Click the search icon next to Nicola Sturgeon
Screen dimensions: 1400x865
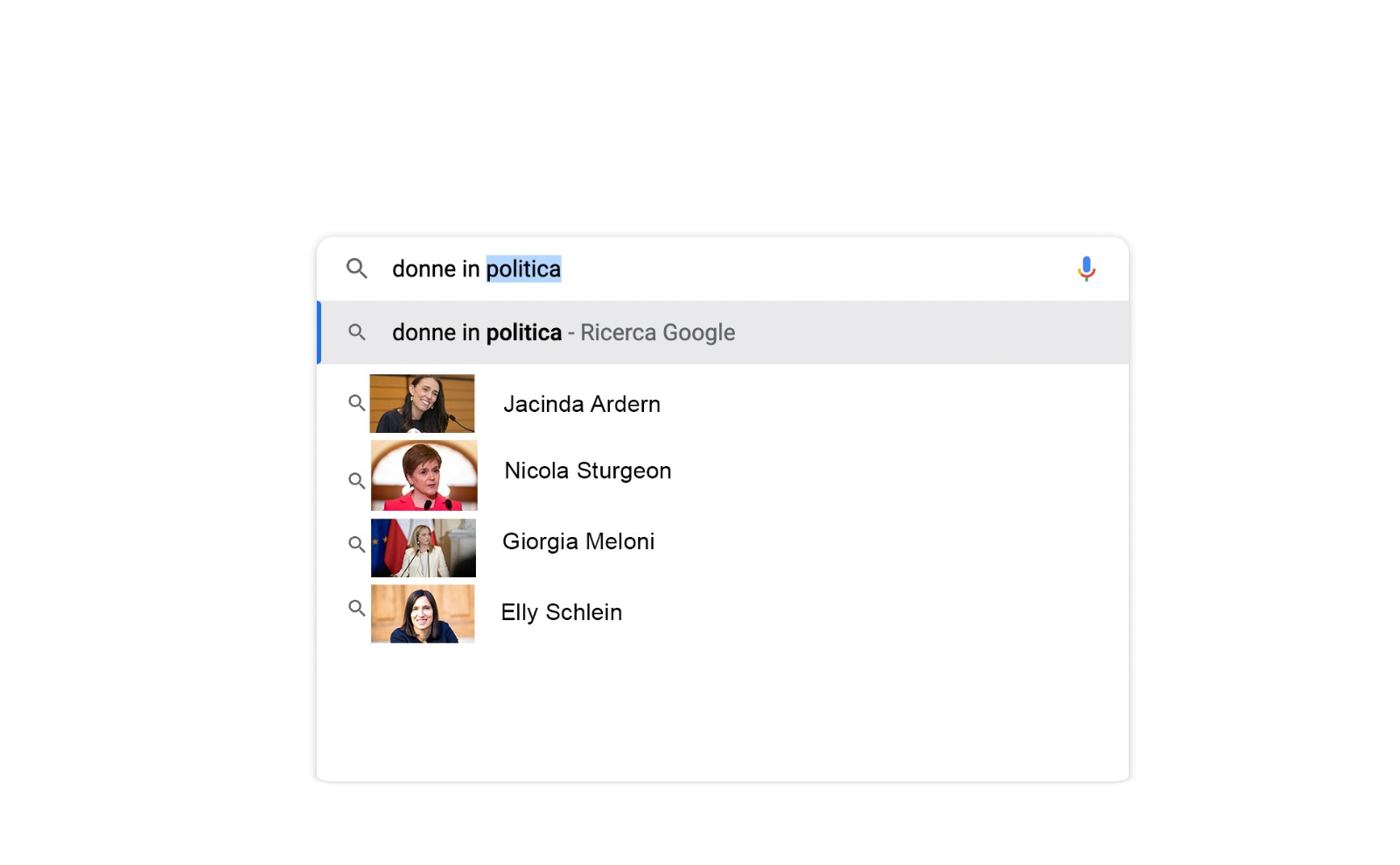(356, 481)
